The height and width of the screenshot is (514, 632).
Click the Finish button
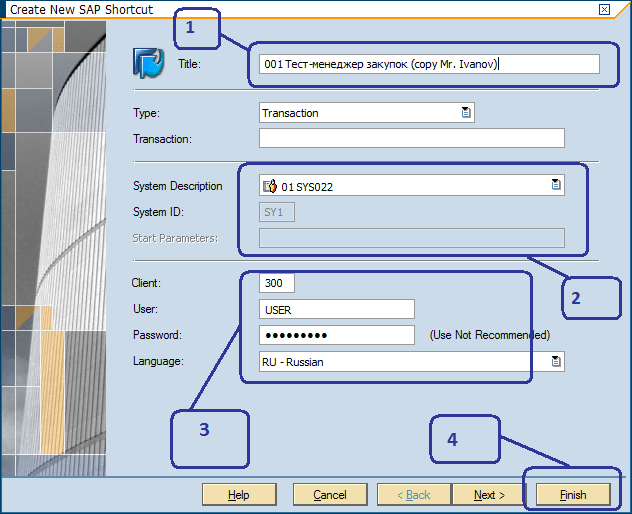click(x=573, y=495)
